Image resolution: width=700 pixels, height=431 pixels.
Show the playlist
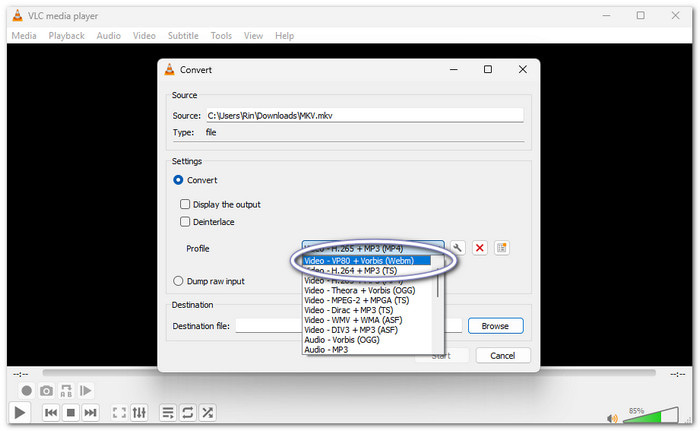(168, 412)
